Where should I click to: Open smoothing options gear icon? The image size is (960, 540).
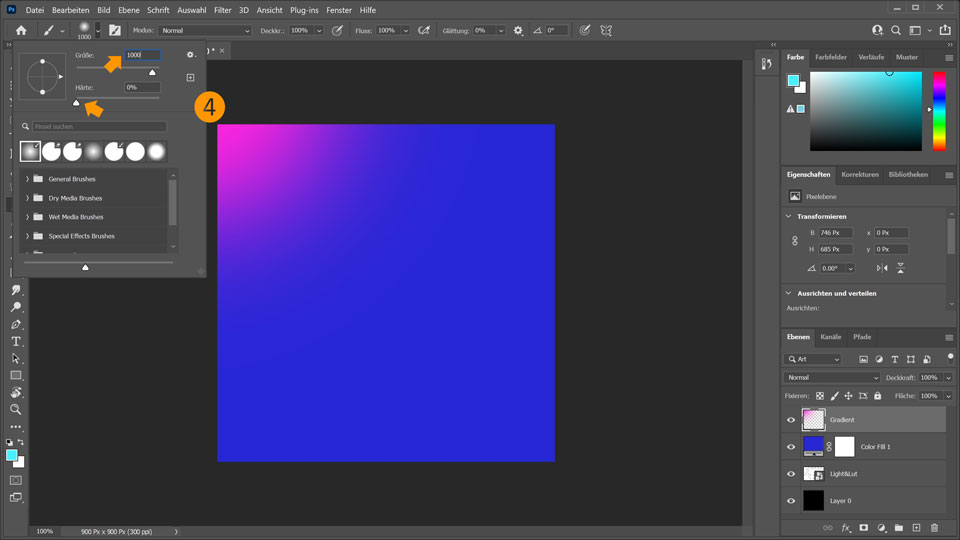(518, 30)
